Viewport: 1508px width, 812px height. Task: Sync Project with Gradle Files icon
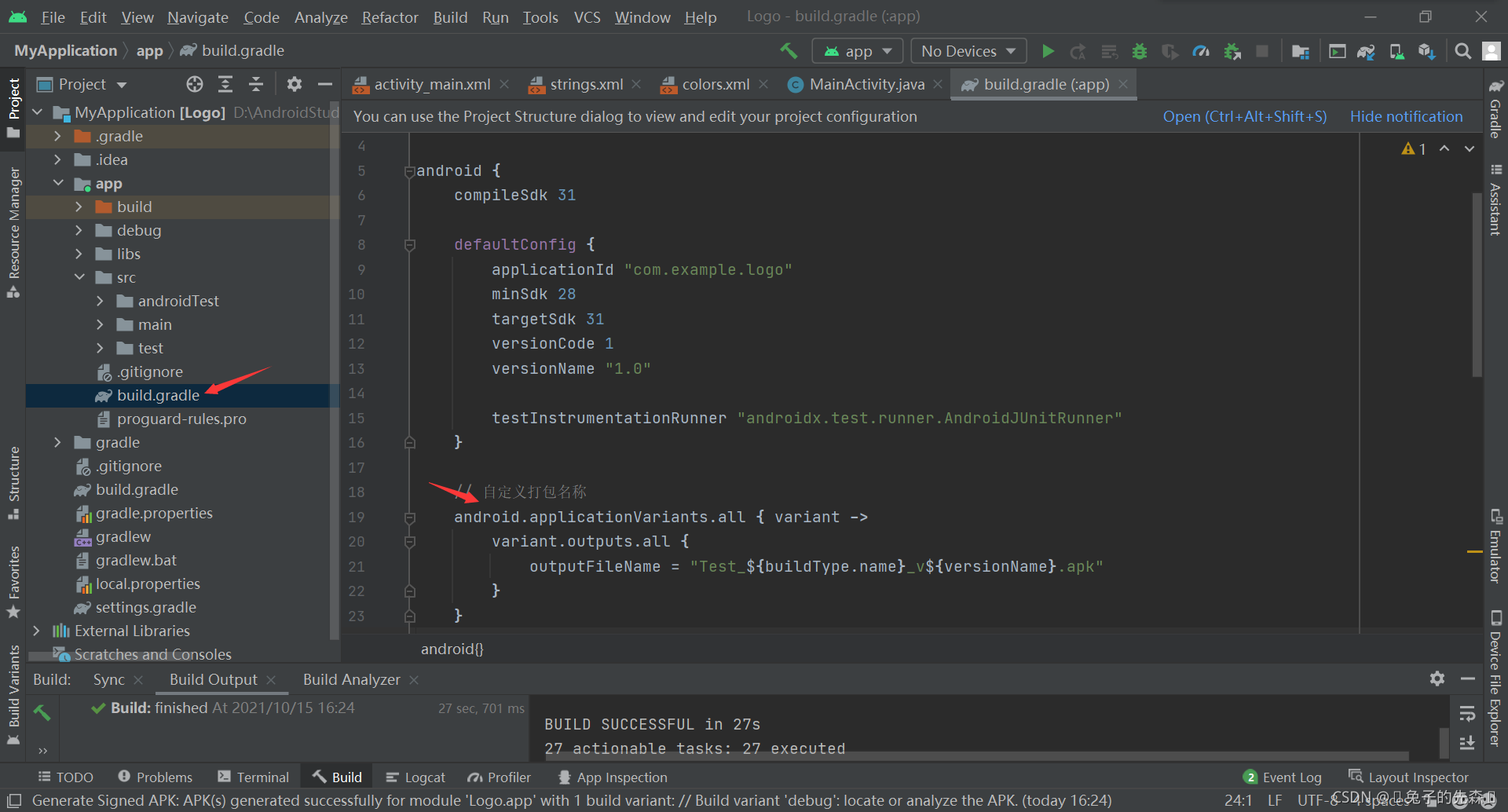coord(1366,51)
